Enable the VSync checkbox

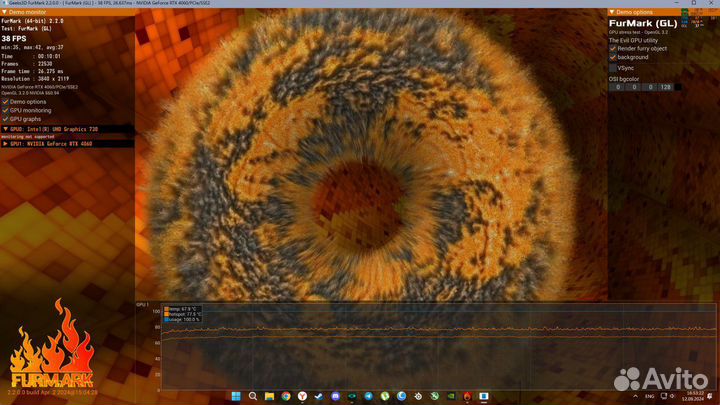[613, 68]
